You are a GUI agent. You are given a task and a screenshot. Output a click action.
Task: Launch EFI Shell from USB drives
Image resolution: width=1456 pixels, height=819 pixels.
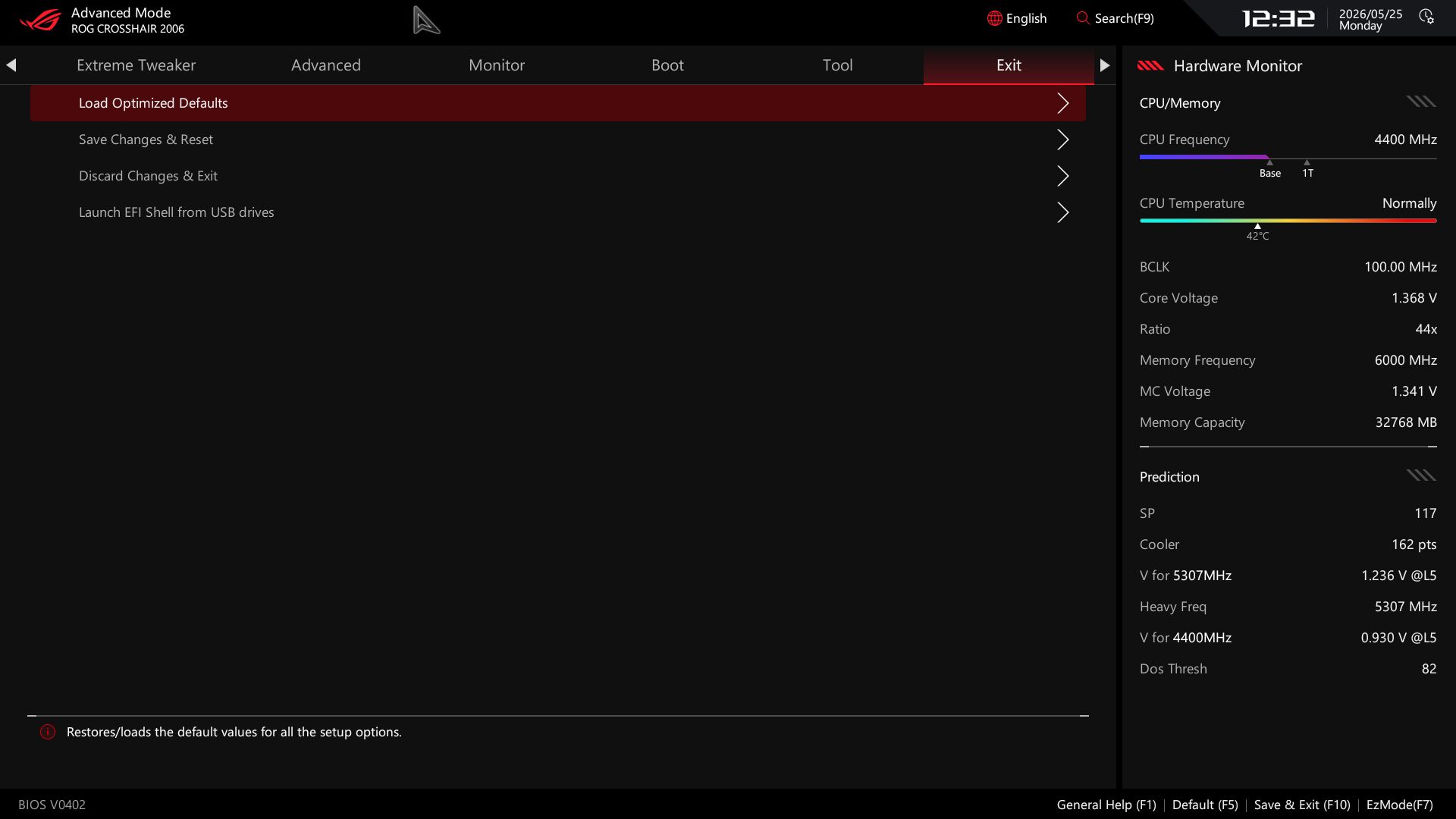coord(558,212)
